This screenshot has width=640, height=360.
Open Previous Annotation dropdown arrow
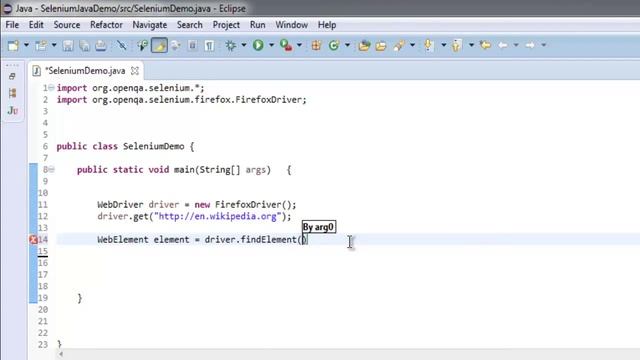click(471, 45)
